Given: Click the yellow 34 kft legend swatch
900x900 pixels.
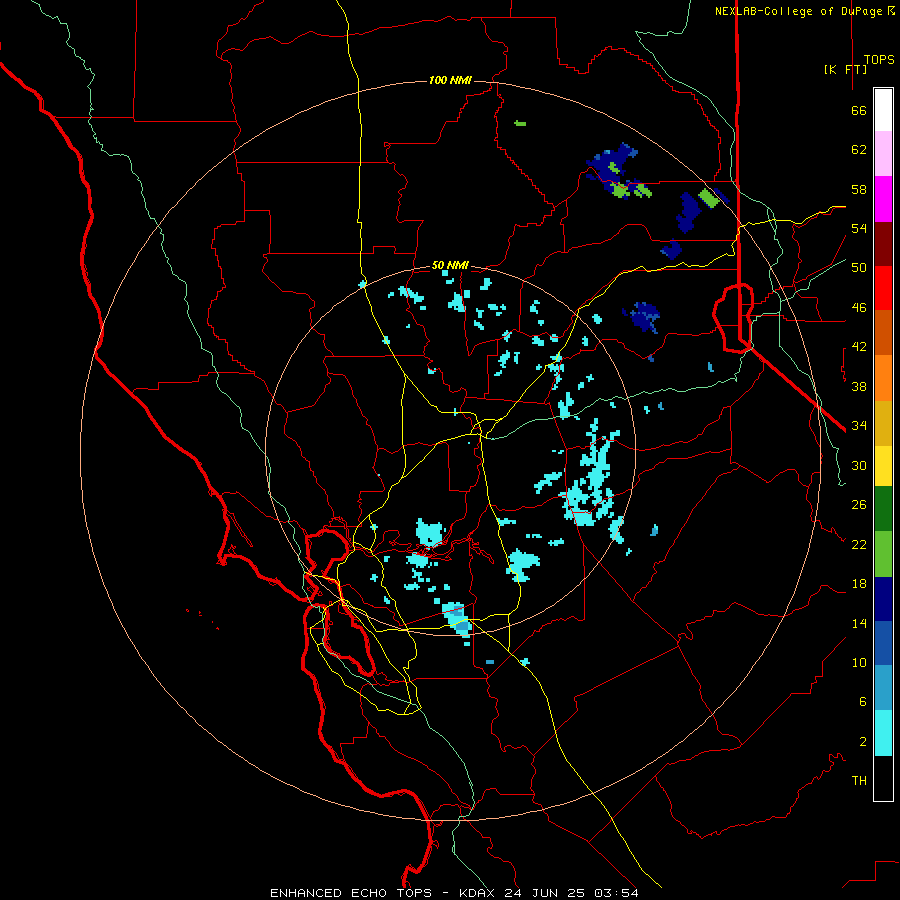Looking at the screenshot, I should tap(883, 465).
